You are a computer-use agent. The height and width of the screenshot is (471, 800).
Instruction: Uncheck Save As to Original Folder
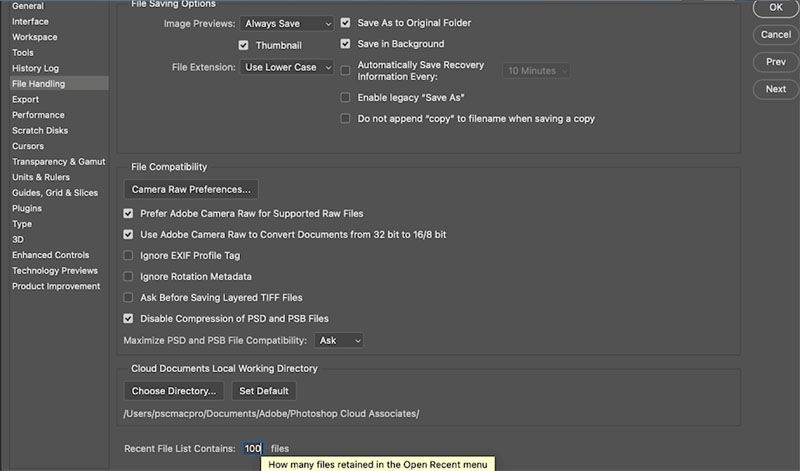pyautogui.click(x=345, y=23)
